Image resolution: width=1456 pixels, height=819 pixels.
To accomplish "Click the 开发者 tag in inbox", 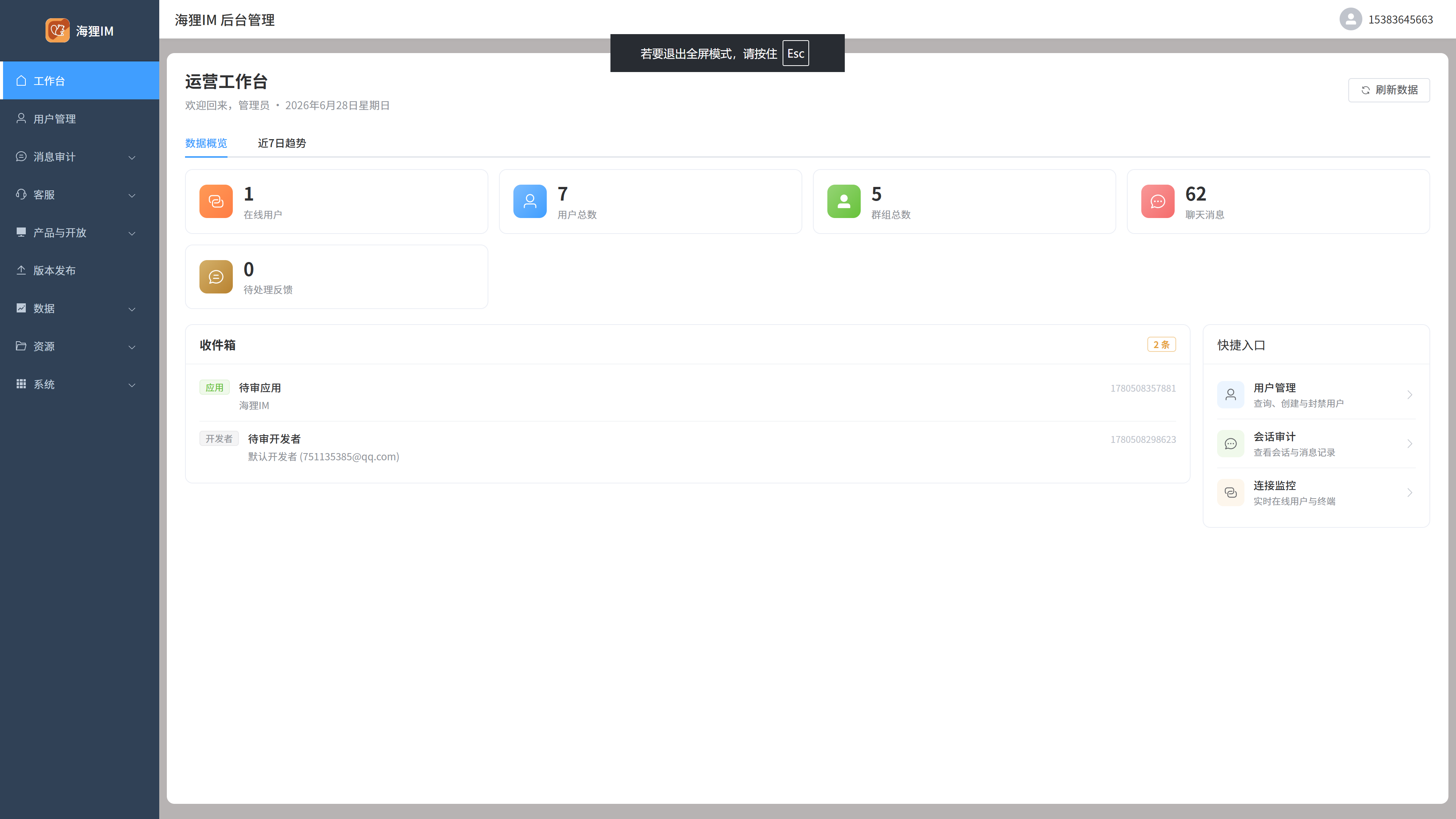I will (x=219, y=439).
